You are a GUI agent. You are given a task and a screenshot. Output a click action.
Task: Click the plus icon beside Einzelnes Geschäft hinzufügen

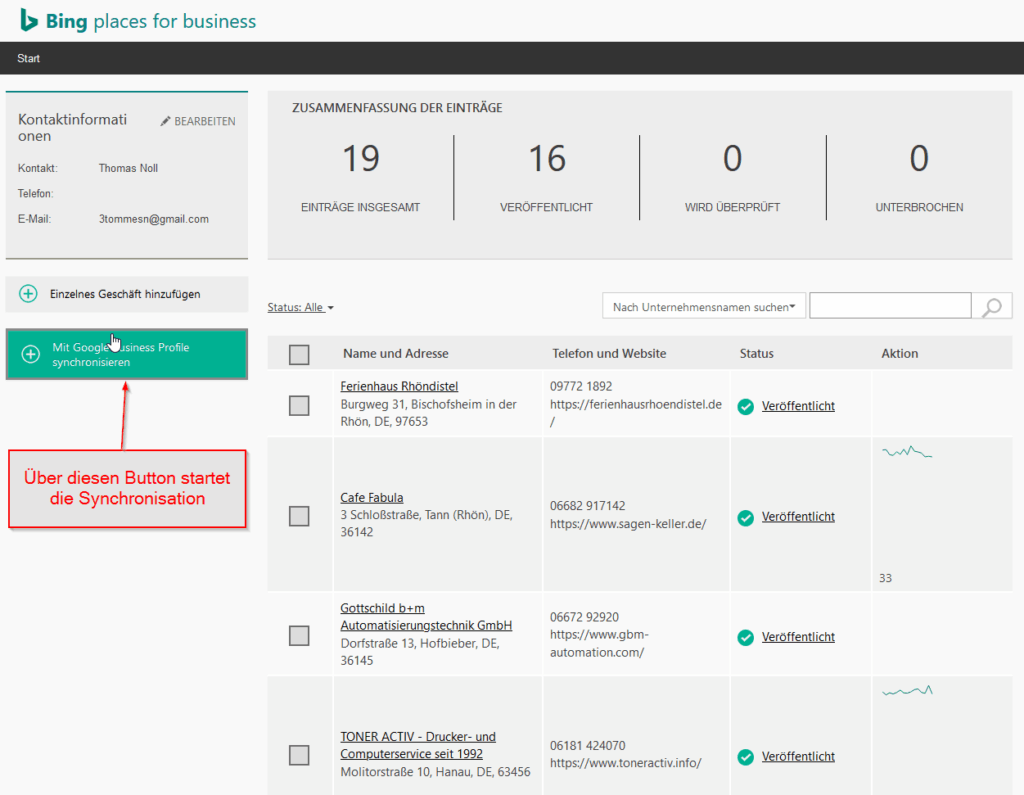pyautogui.click(x=30, y=295)
